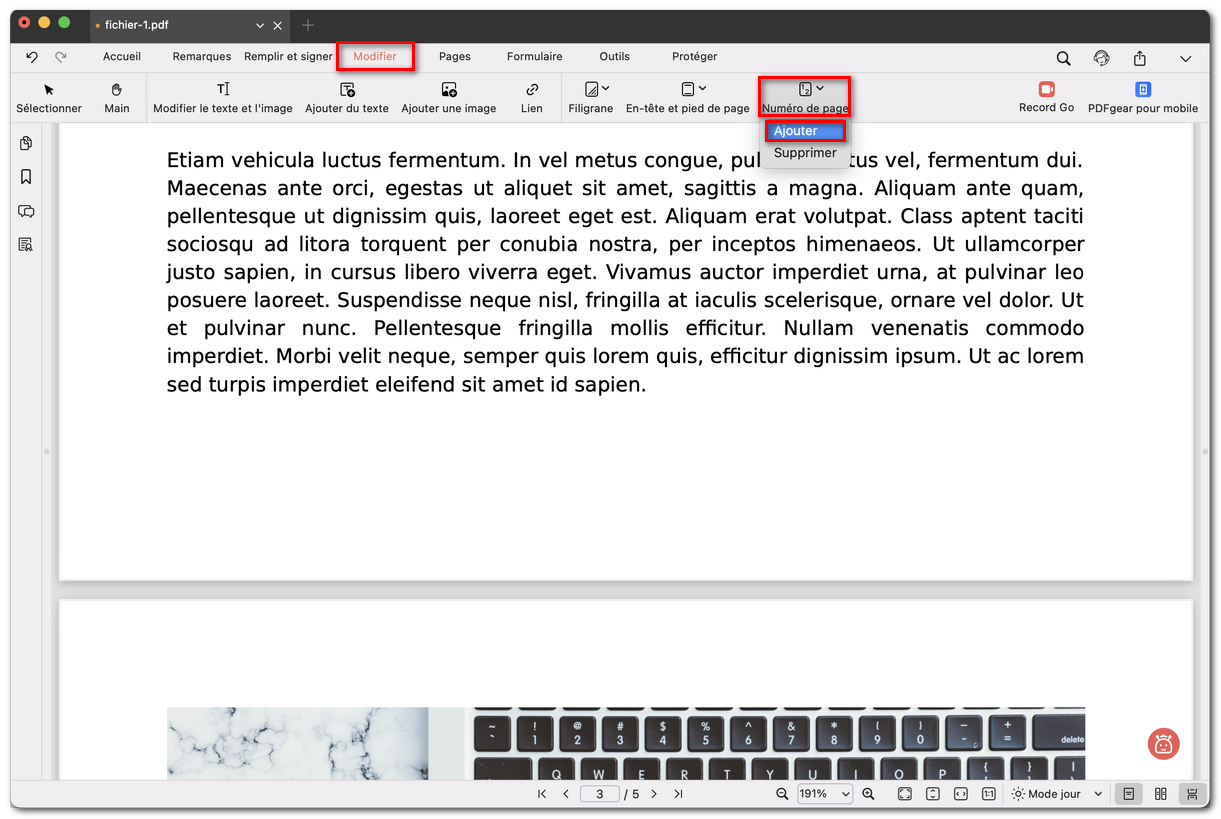Open the page thumbnails panel in sidebar

click(25, 143)
